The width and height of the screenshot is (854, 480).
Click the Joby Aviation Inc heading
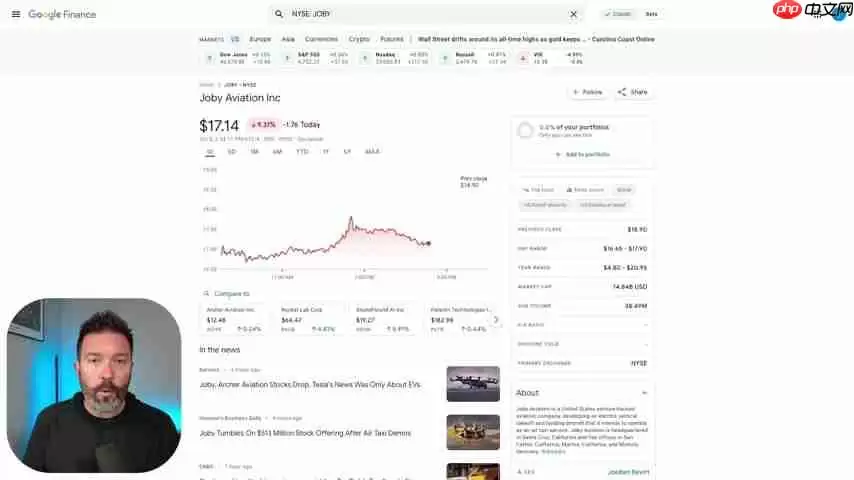(240, 98)
